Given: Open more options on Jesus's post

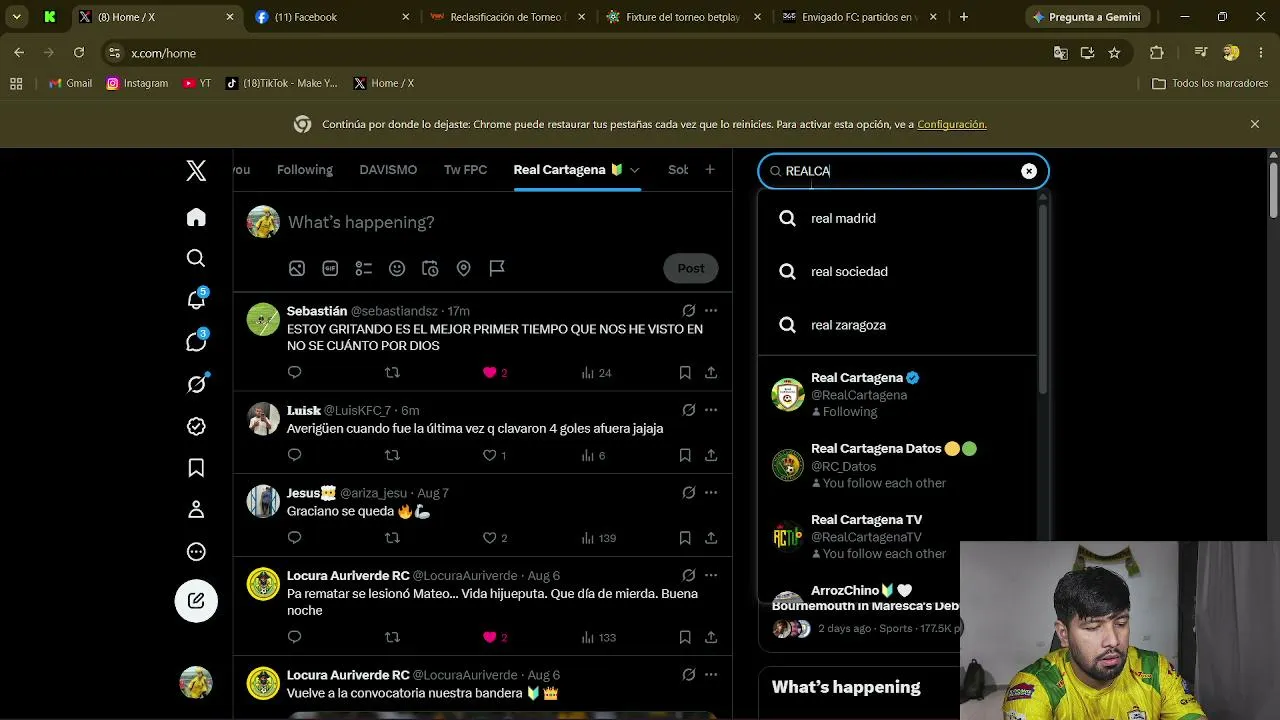Looking at the screenshot, I should (x=711, y=492).
